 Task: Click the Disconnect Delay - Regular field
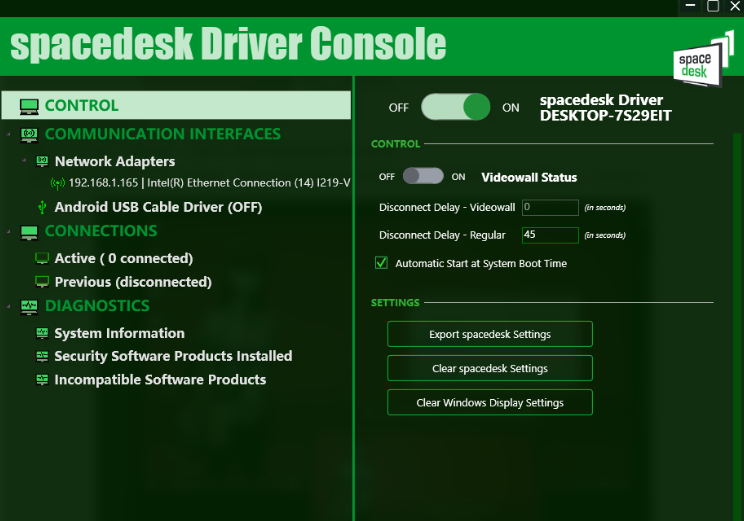[549, 235]
